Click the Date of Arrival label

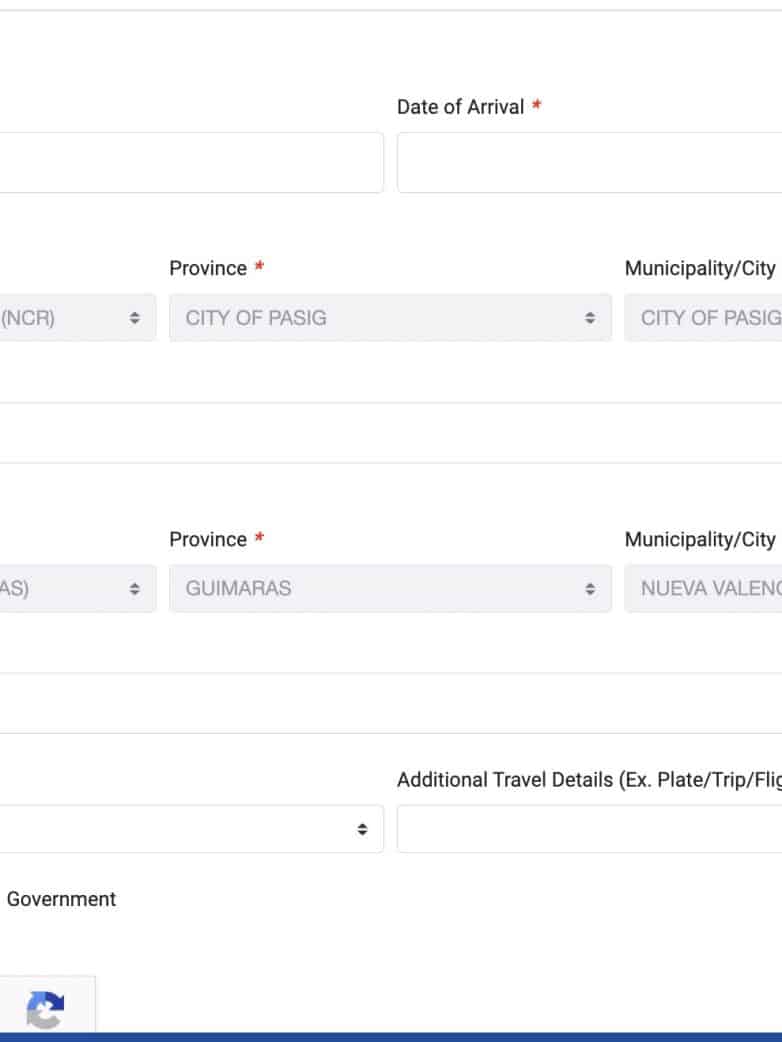click(x=461, y=107)
